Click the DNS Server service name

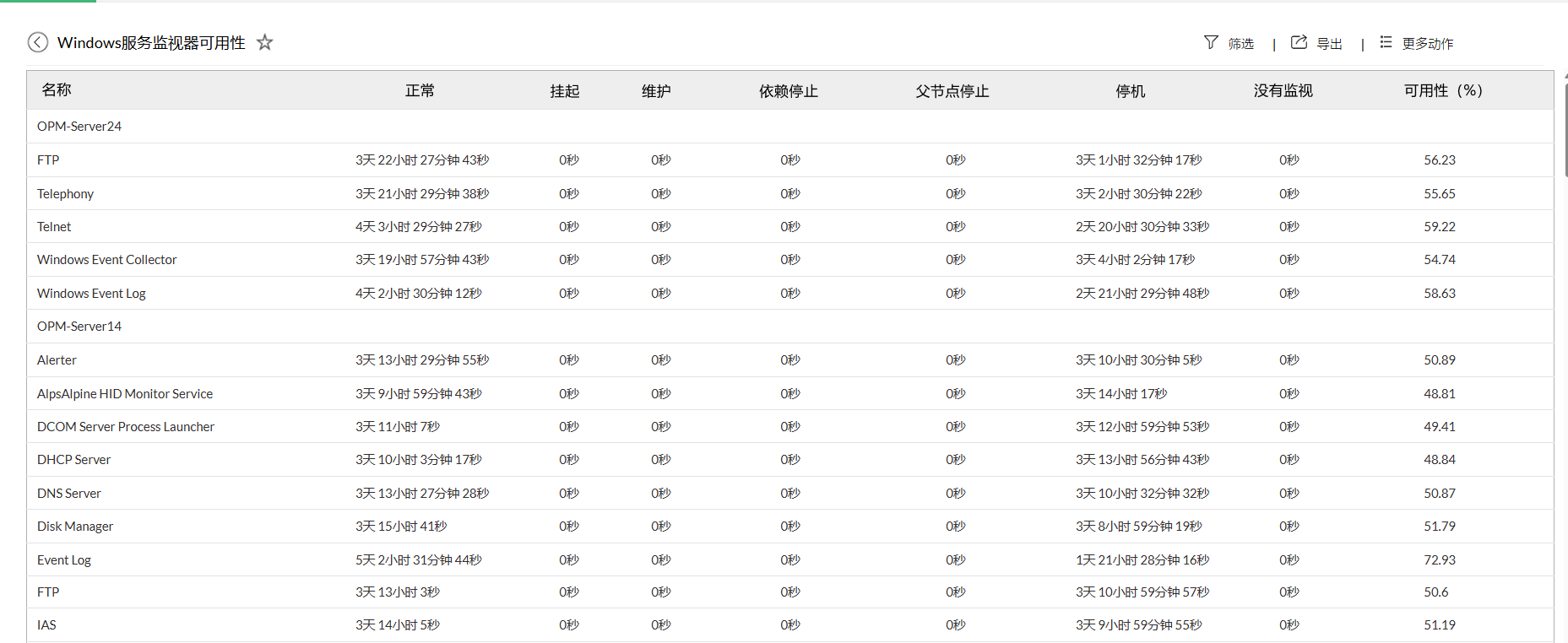(69, 494)
